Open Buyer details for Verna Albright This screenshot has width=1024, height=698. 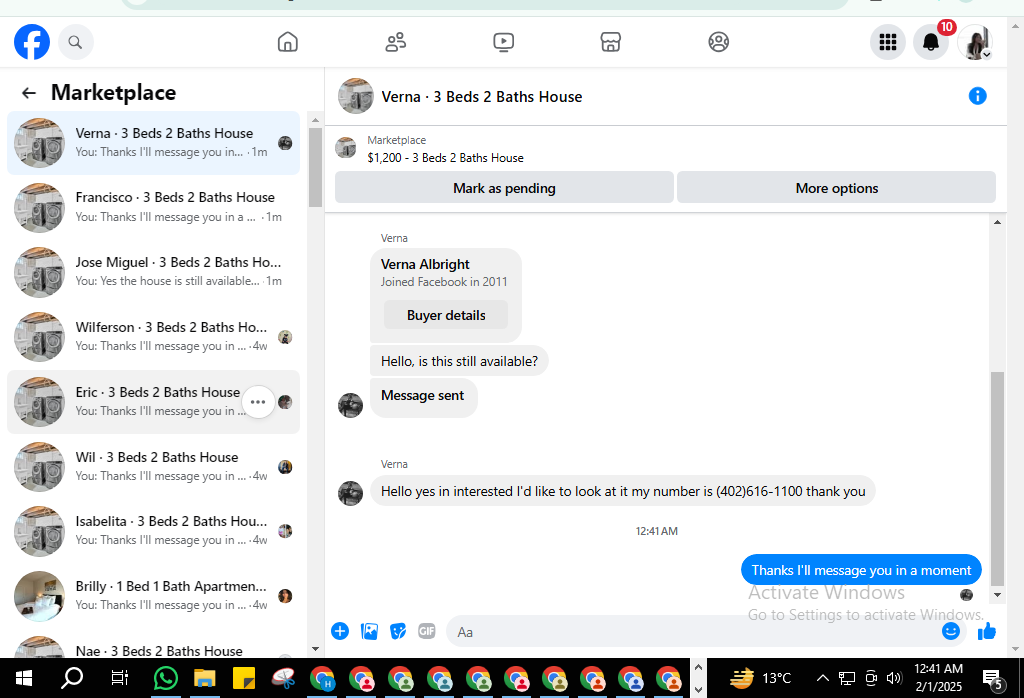[446, 315]
